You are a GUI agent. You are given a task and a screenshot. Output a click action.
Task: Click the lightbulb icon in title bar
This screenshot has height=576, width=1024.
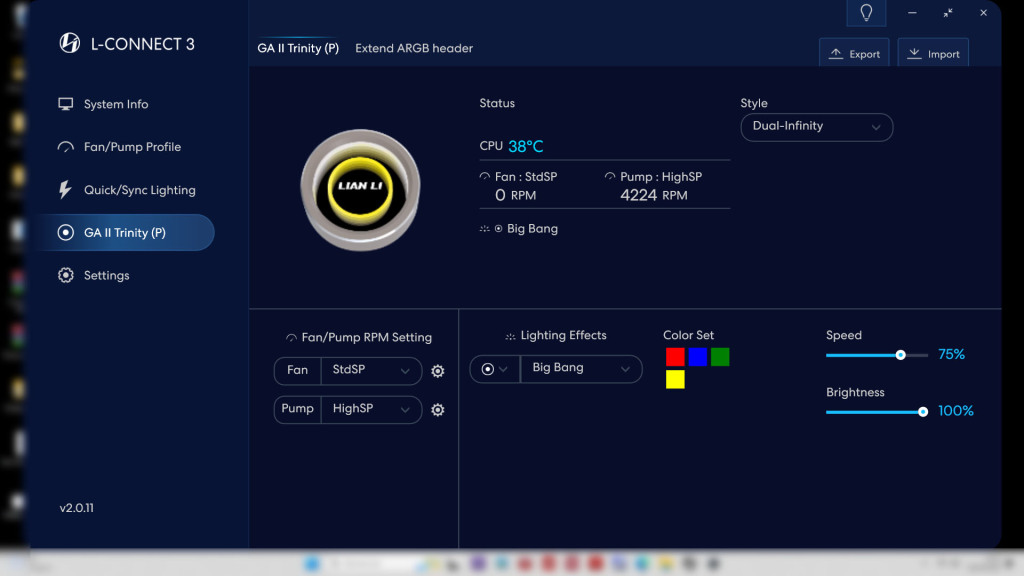pos(866,13)
